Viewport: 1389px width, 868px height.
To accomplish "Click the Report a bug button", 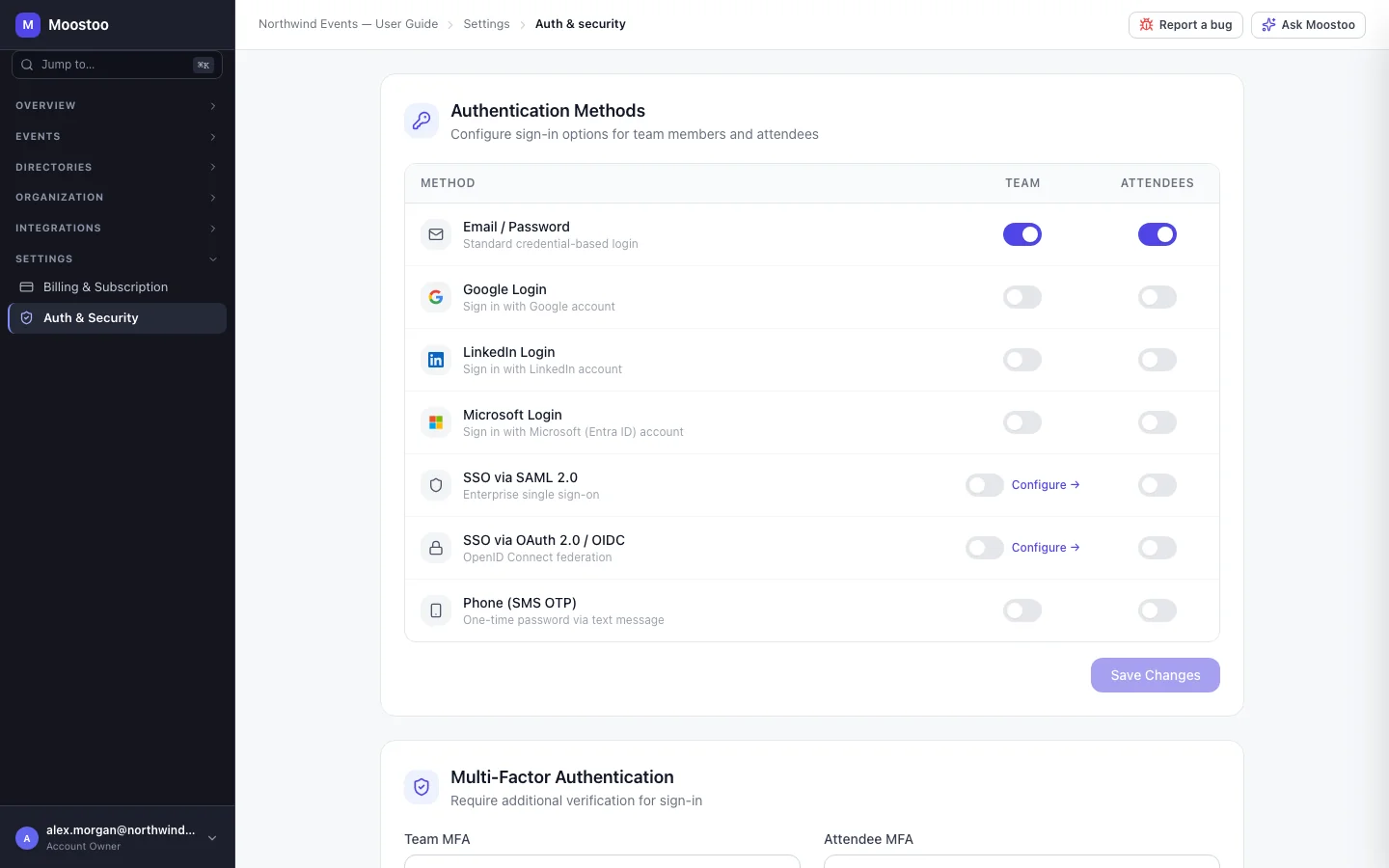I will pyautogui.click(x=1185, y=25).
